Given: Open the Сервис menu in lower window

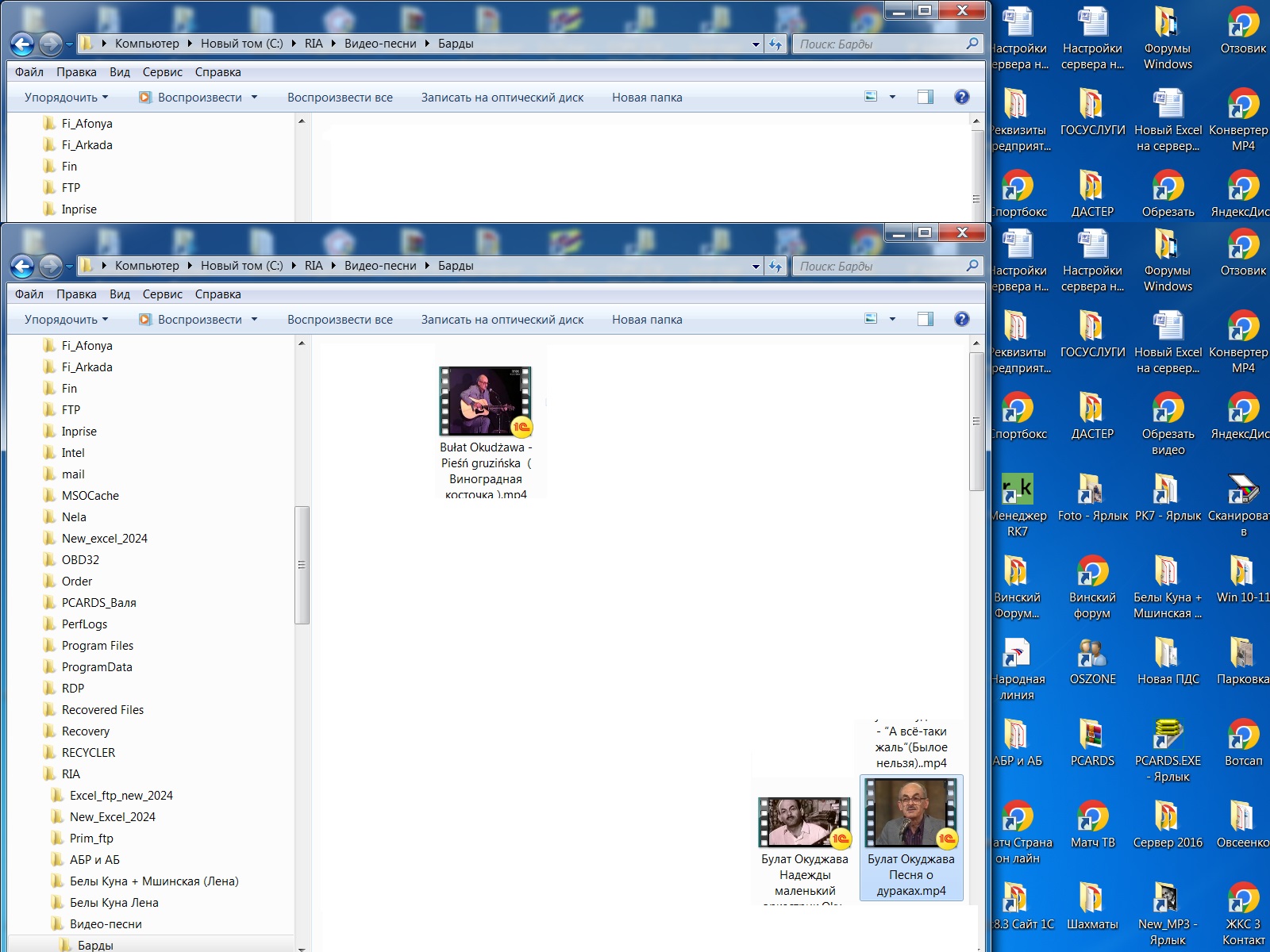Looking at the screenshot, I should (x=162, y=294).
